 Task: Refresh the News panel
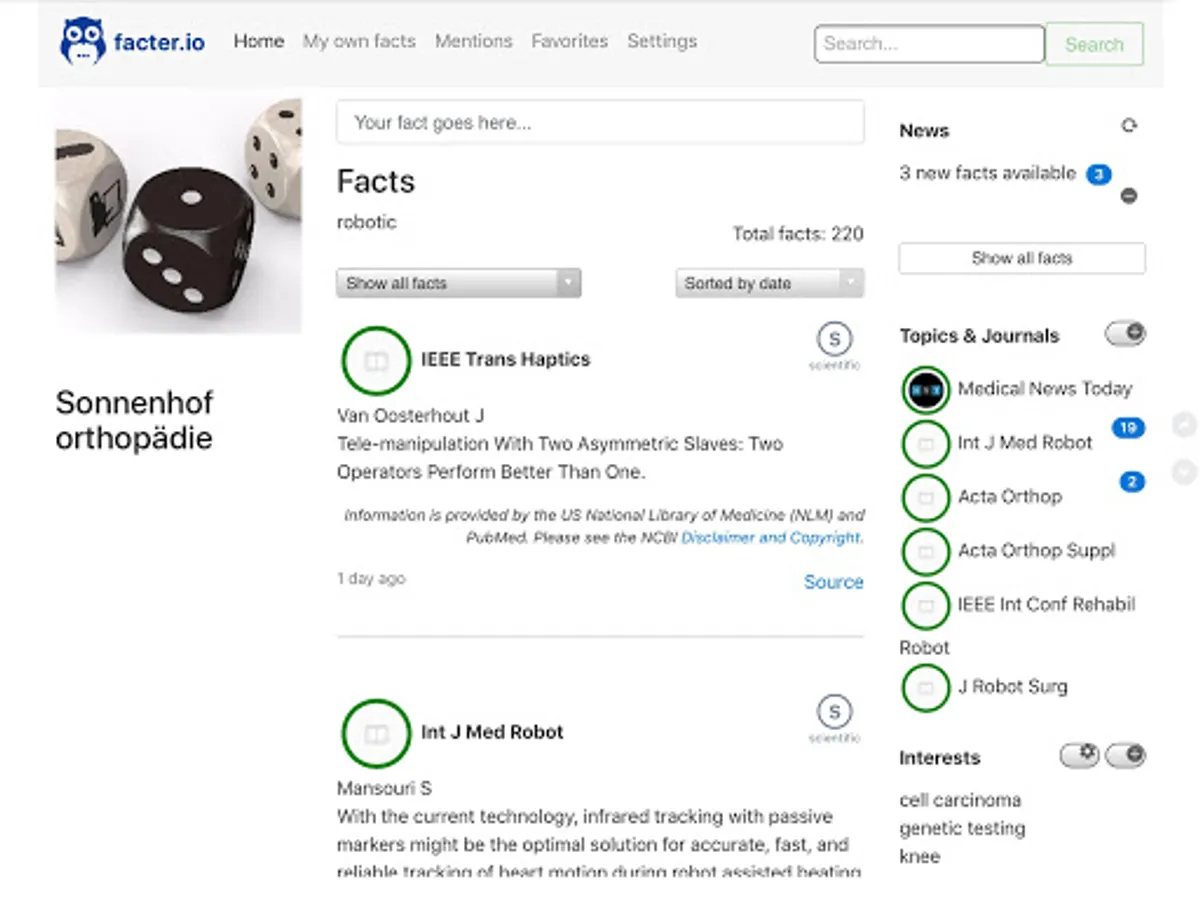tap(1129, 126)
